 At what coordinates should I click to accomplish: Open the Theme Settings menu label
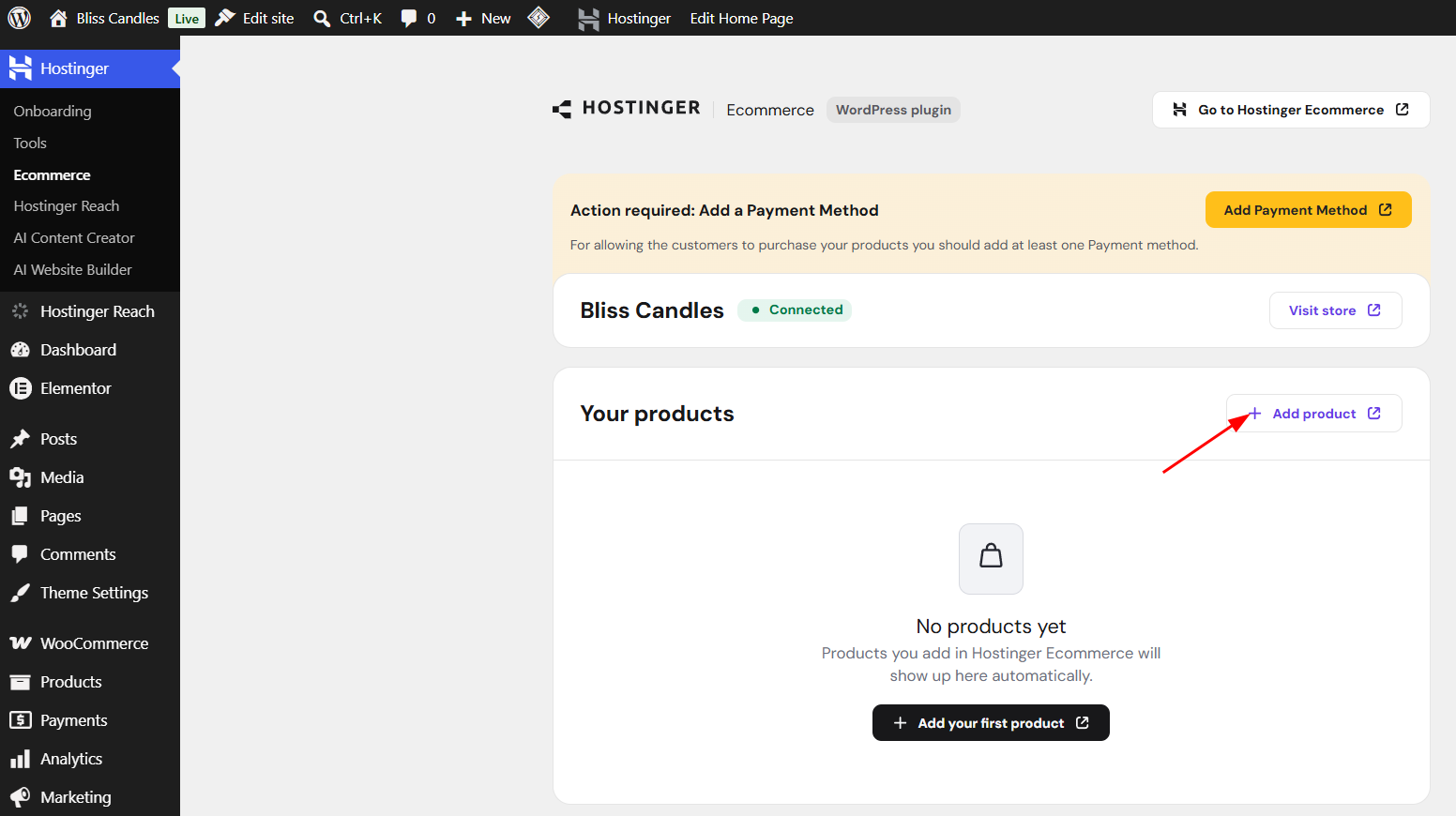point(95,593)
